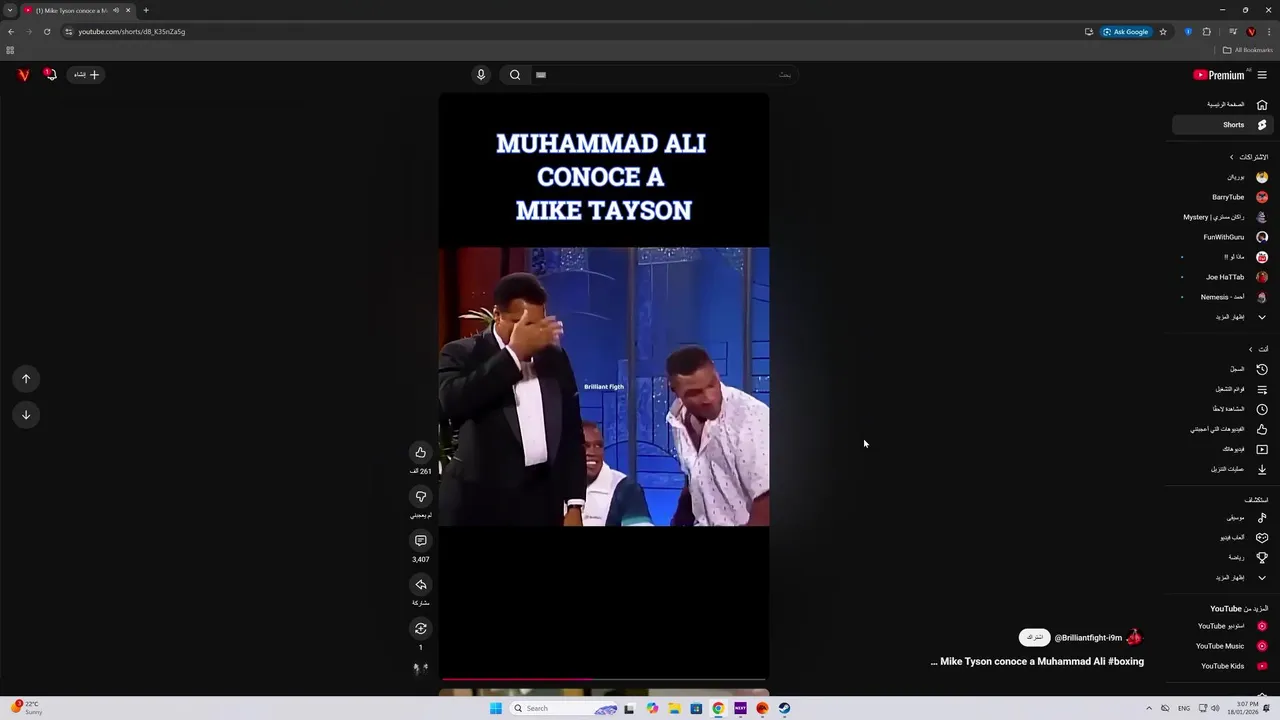The image size is (1280, 720).
Task: Show more subscriptions chevron
Action: point(1262,317)
